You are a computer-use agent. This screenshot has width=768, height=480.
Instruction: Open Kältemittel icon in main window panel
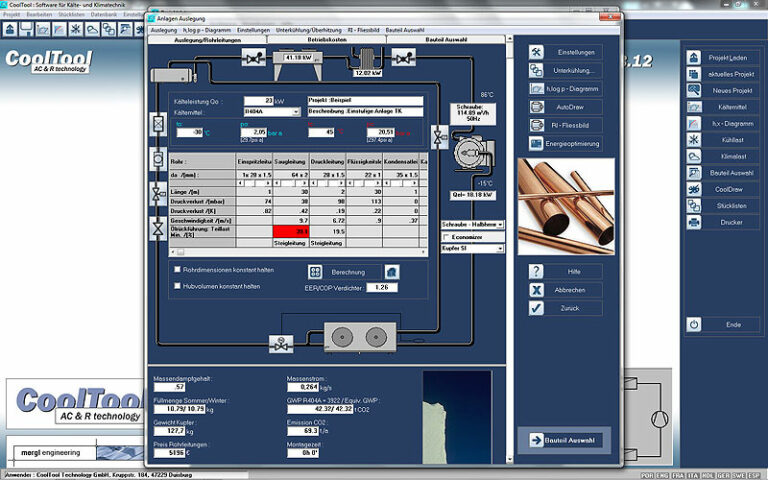tap(694, 107)
